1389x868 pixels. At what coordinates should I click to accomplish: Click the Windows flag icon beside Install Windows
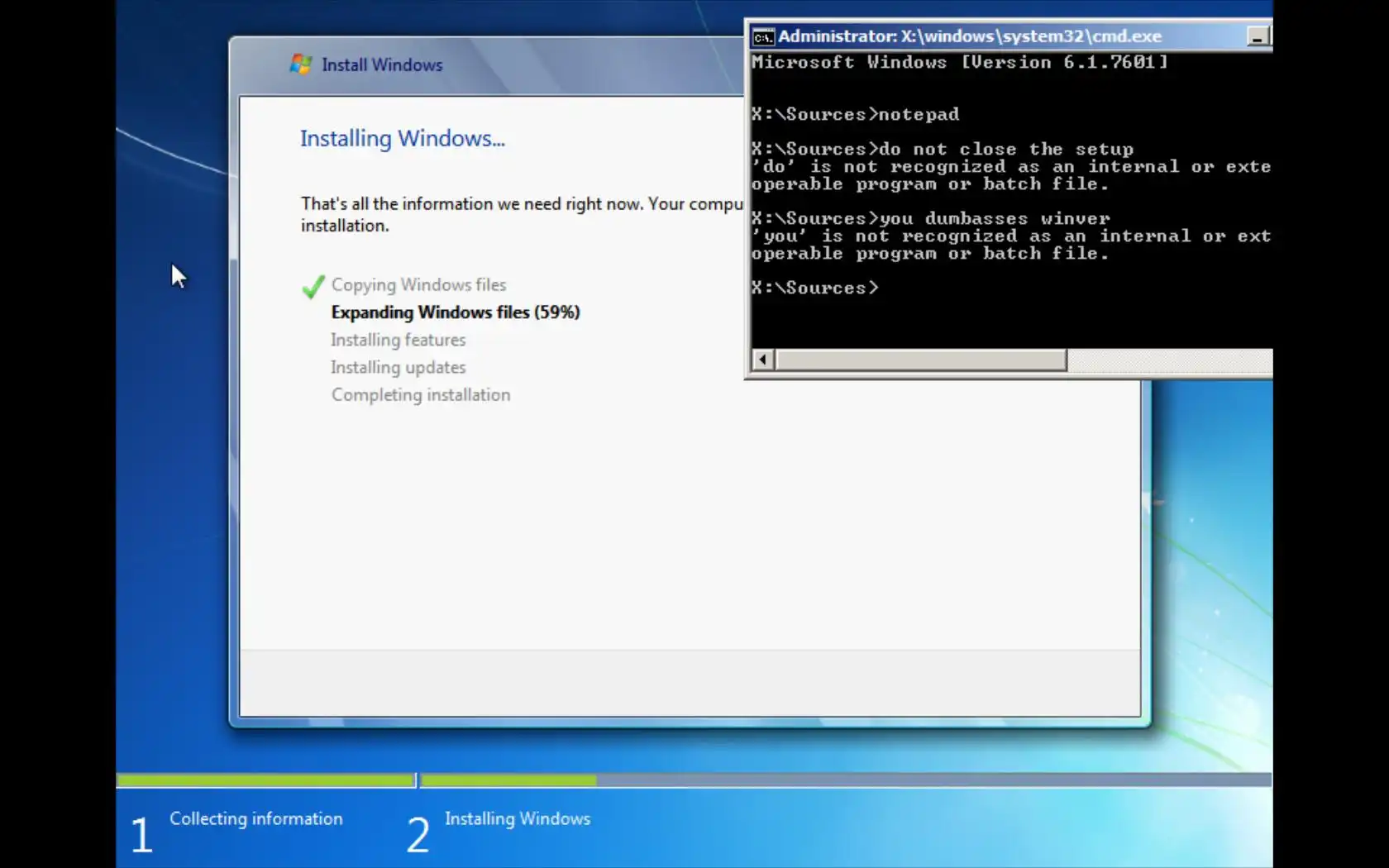coord(301,64)
